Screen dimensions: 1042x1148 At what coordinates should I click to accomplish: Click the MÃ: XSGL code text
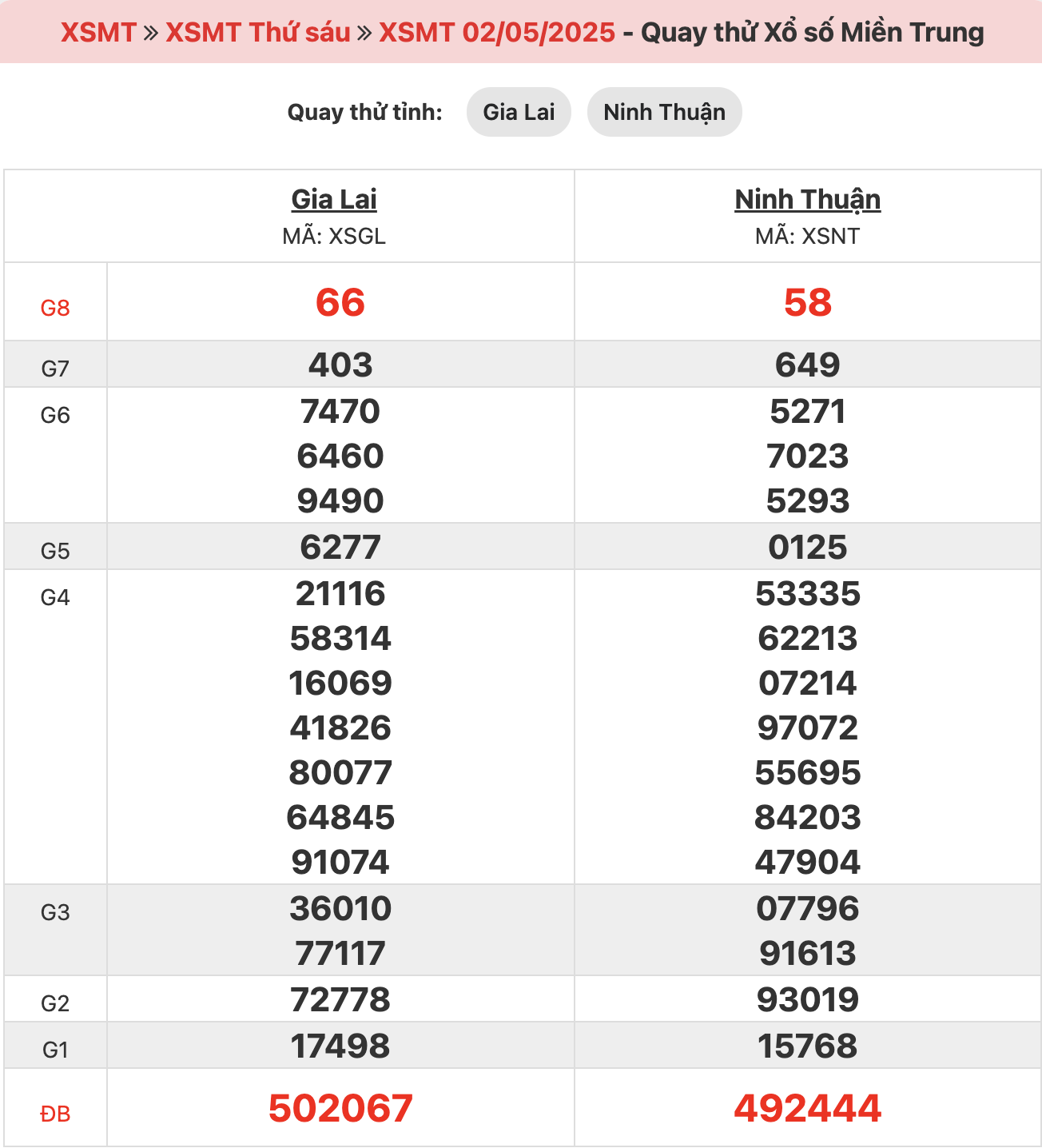point(333,237)
